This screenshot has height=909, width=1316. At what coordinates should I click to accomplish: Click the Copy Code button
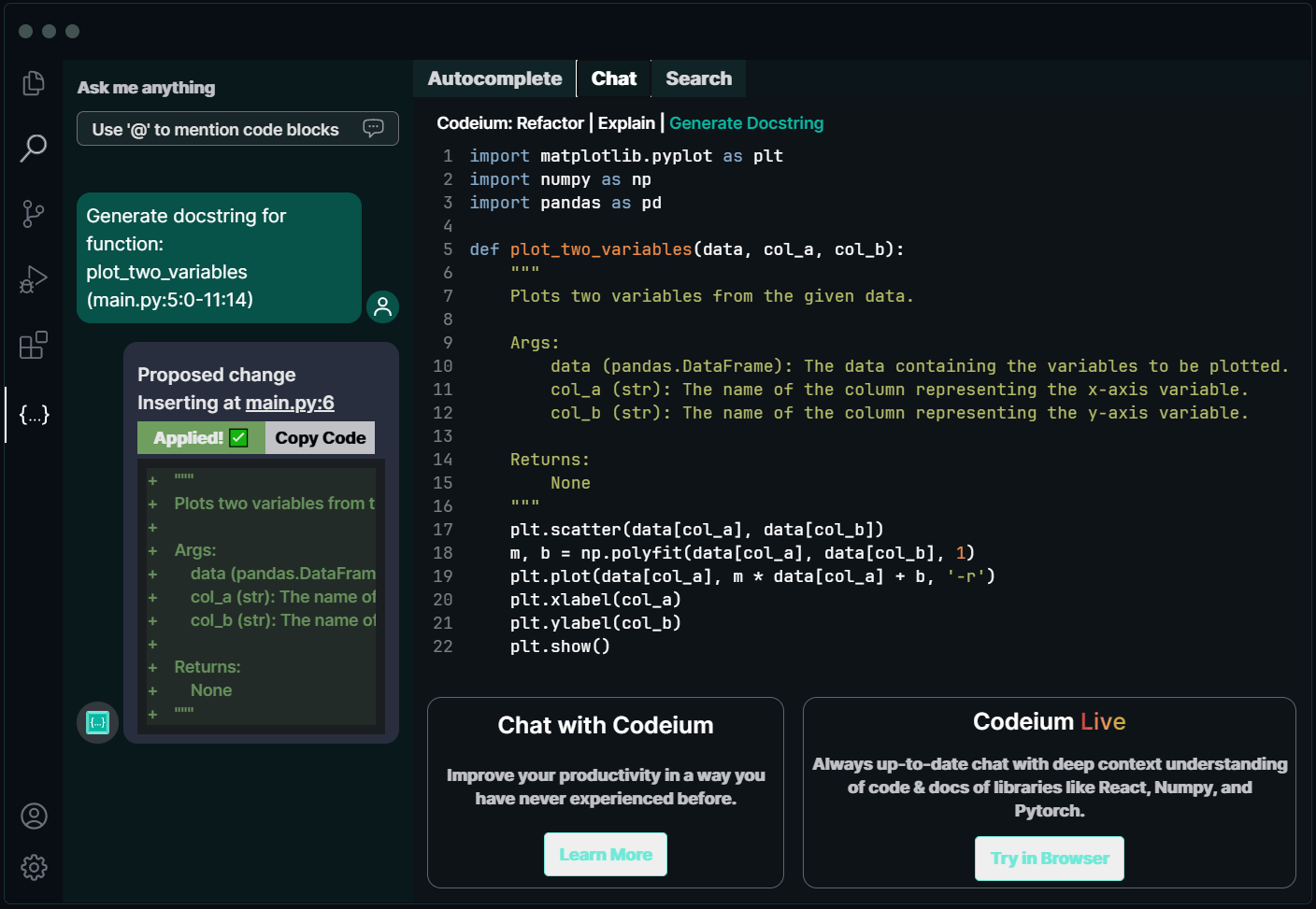320,438
